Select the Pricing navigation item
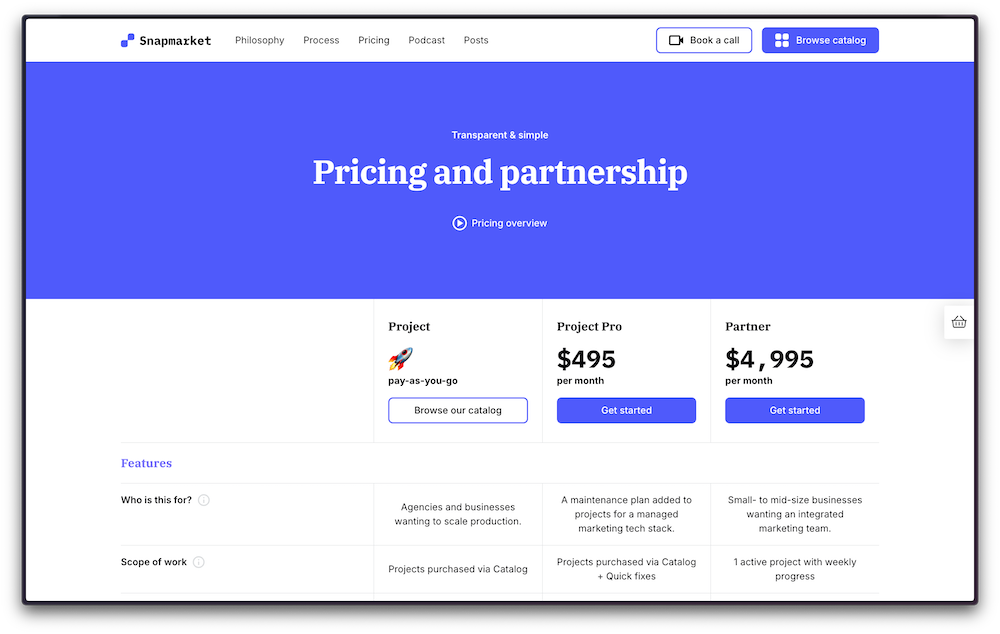 (x=373, y=40)
